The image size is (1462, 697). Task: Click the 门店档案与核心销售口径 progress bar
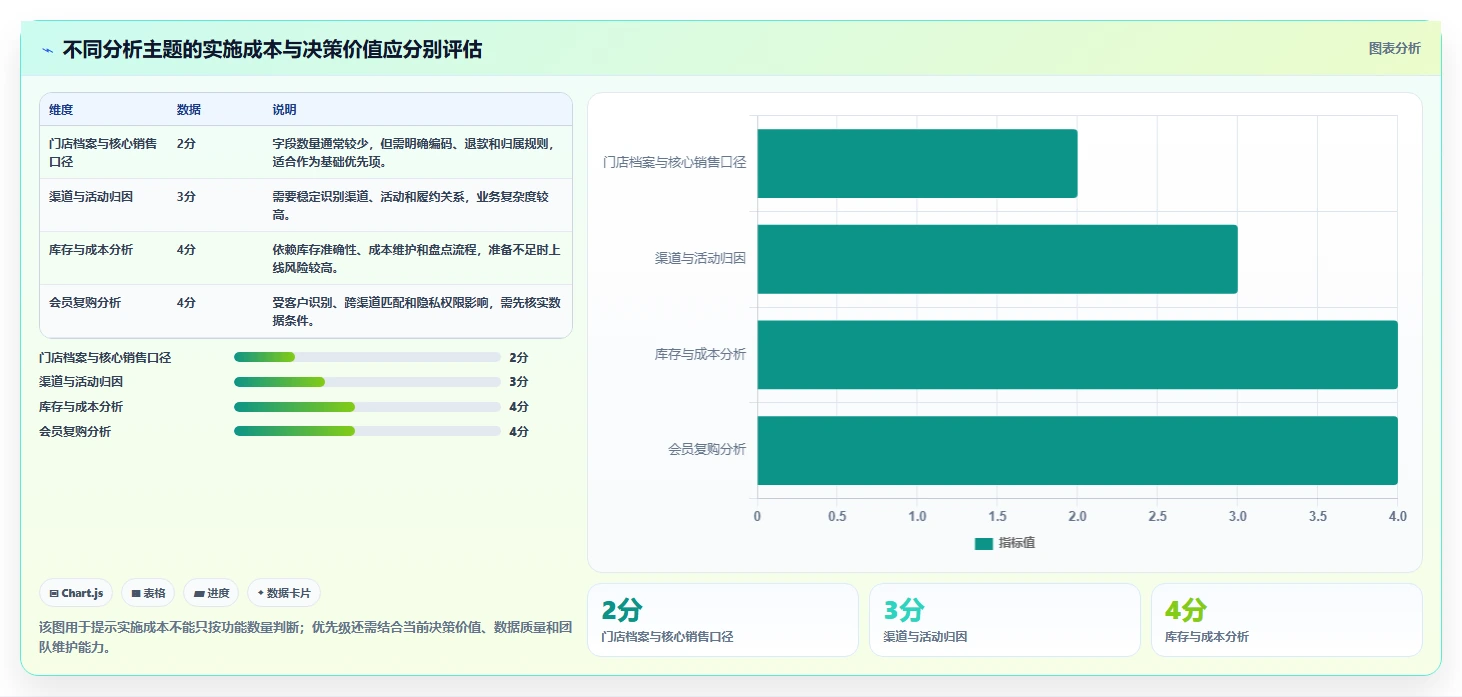367,357
